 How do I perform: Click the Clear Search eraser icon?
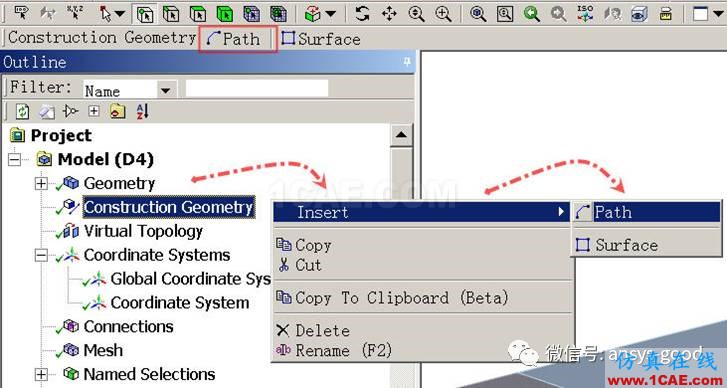point(46,111)
